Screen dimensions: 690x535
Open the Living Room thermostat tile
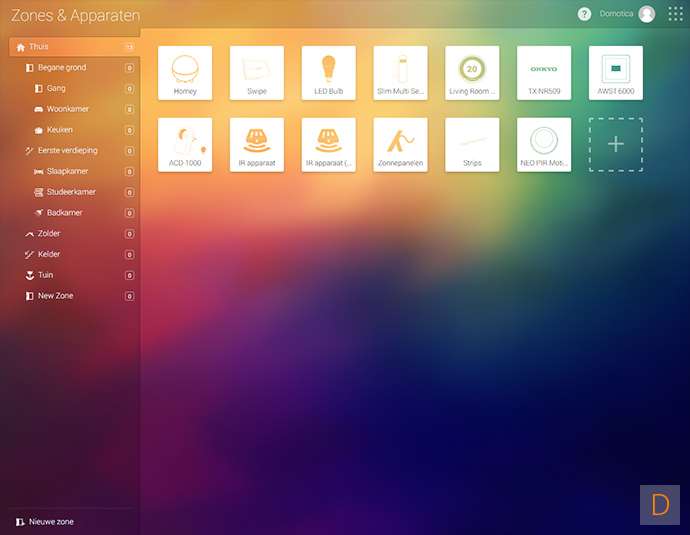click(472, 73)
